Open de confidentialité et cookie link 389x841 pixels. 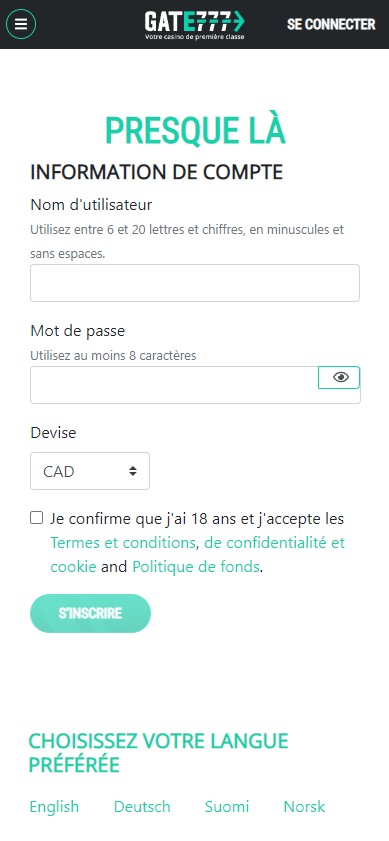pos(197,555)
